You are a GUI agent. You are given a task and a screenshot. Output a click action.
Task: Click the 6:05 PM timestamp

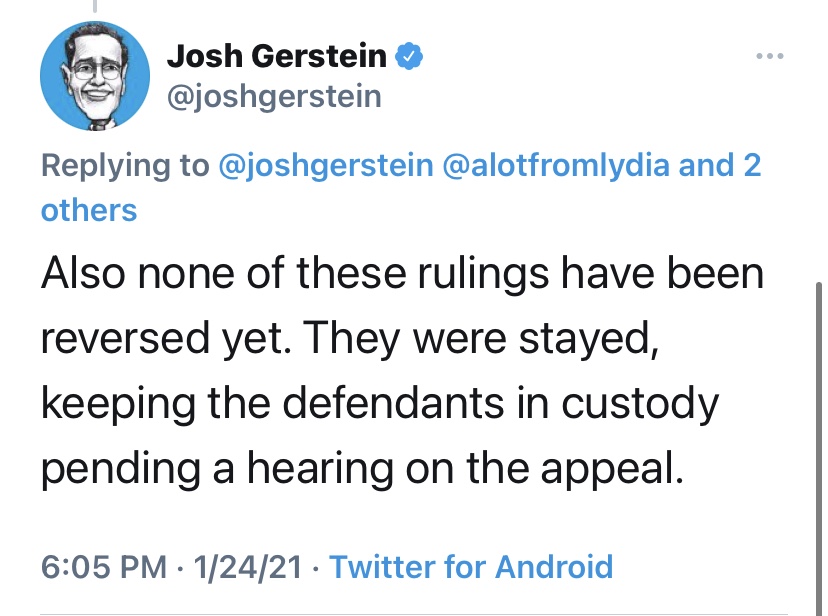pyautogui.click(x=104, y=567)
